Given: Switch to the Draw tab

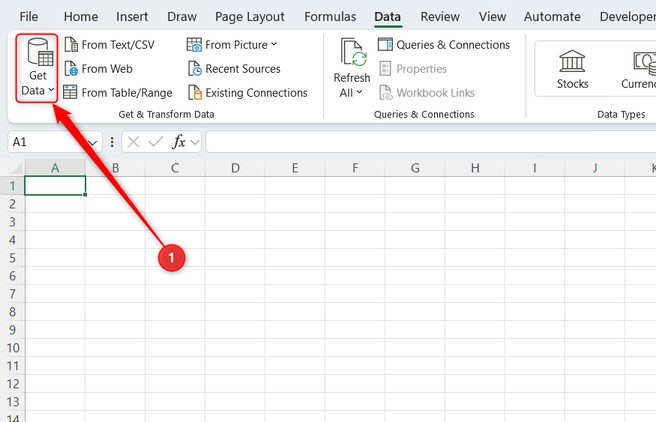Looking at the screenshot, I should [x=182, y=17].
